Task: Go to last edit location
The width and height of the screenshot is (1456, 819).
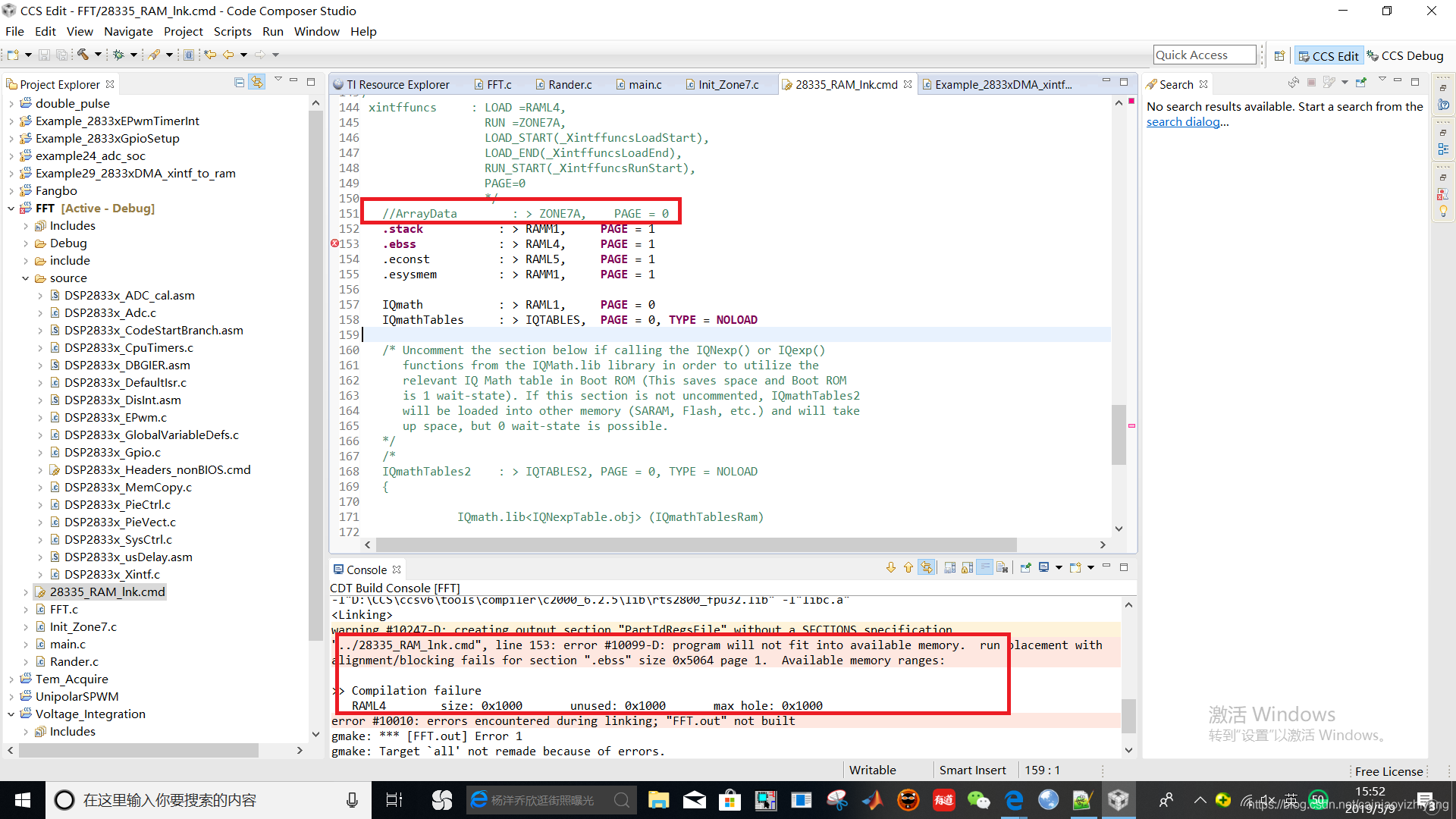Action: (x=210, y=55)
